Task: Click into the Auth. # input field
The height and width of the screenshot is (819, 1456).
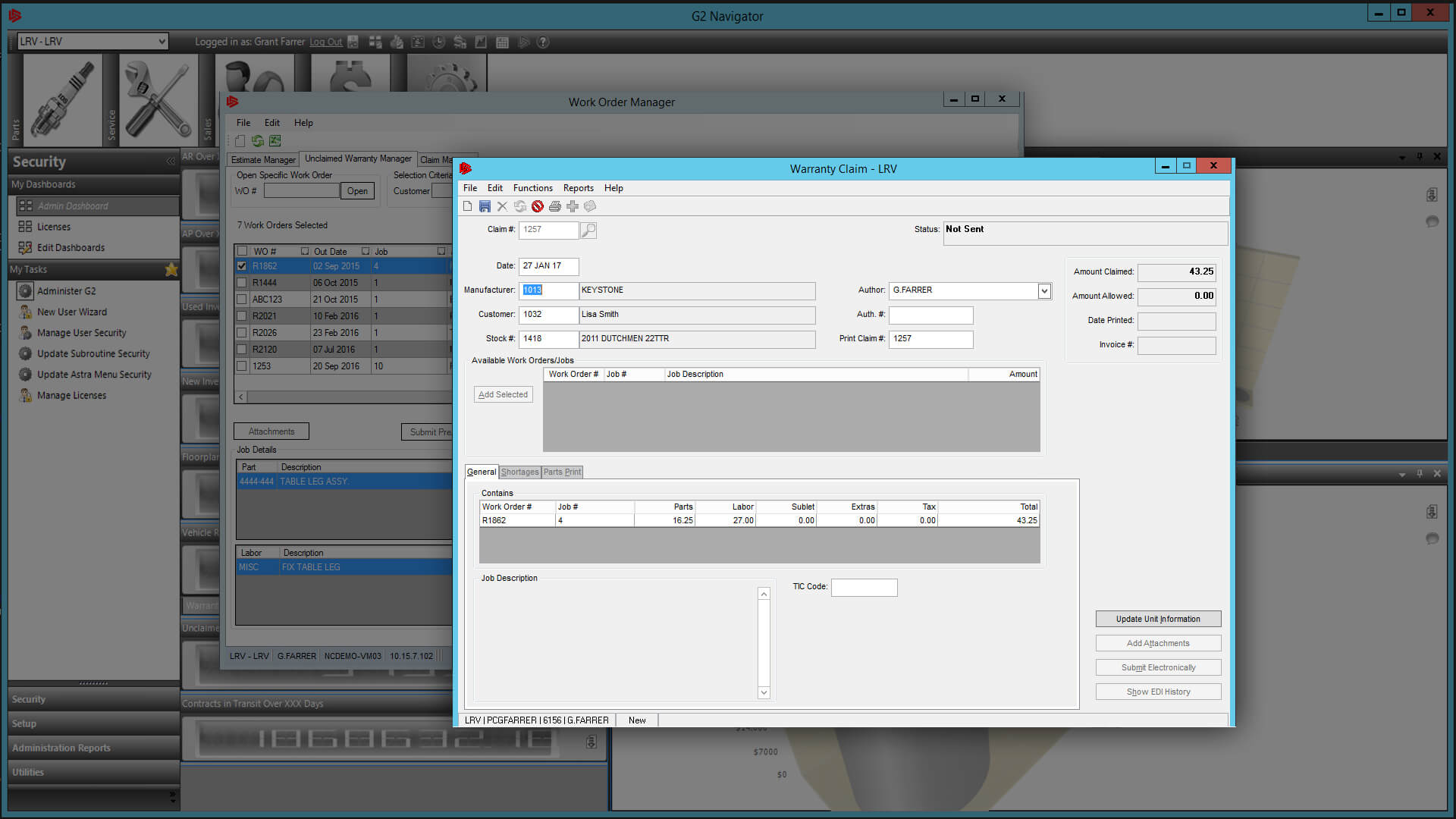Action: 930,315
